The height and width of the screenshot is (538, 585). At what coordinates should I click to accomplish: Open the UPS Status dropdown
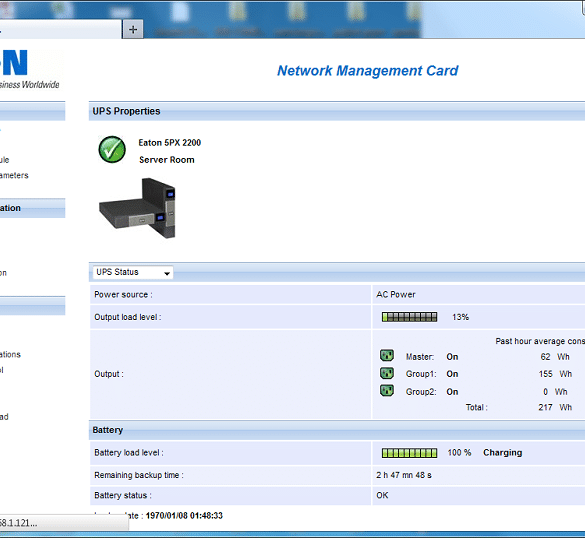point(132,272)
